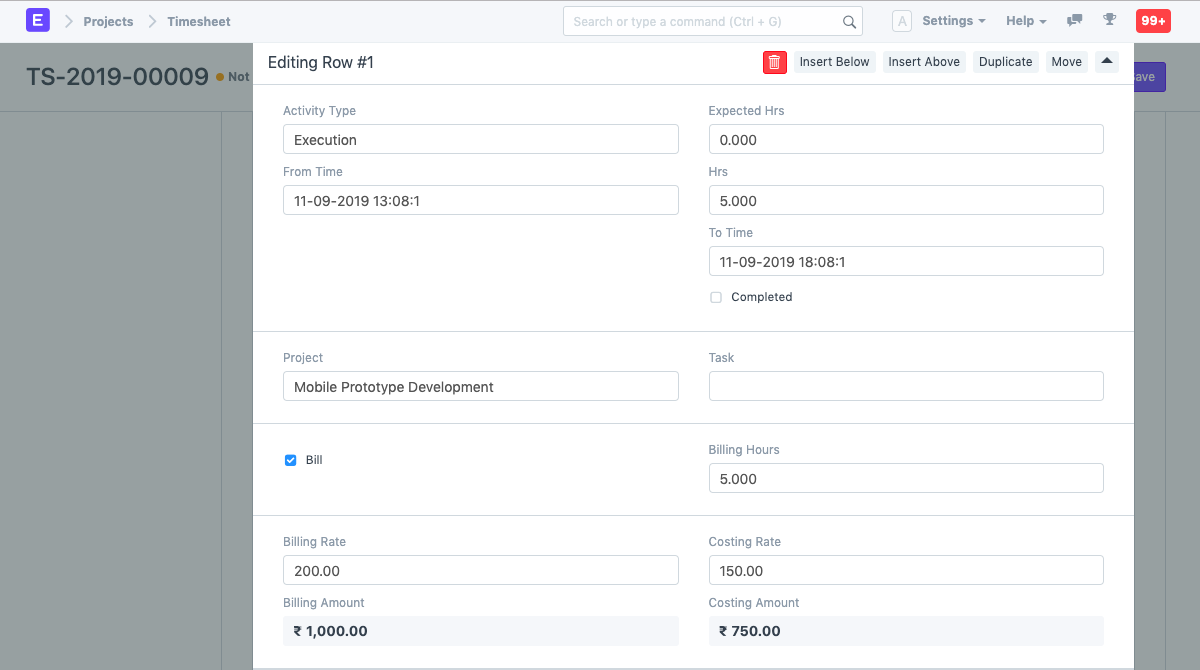Click the search magnifier icon
The width and height of the screenshot is (1200, 670).
coord(849,21)
